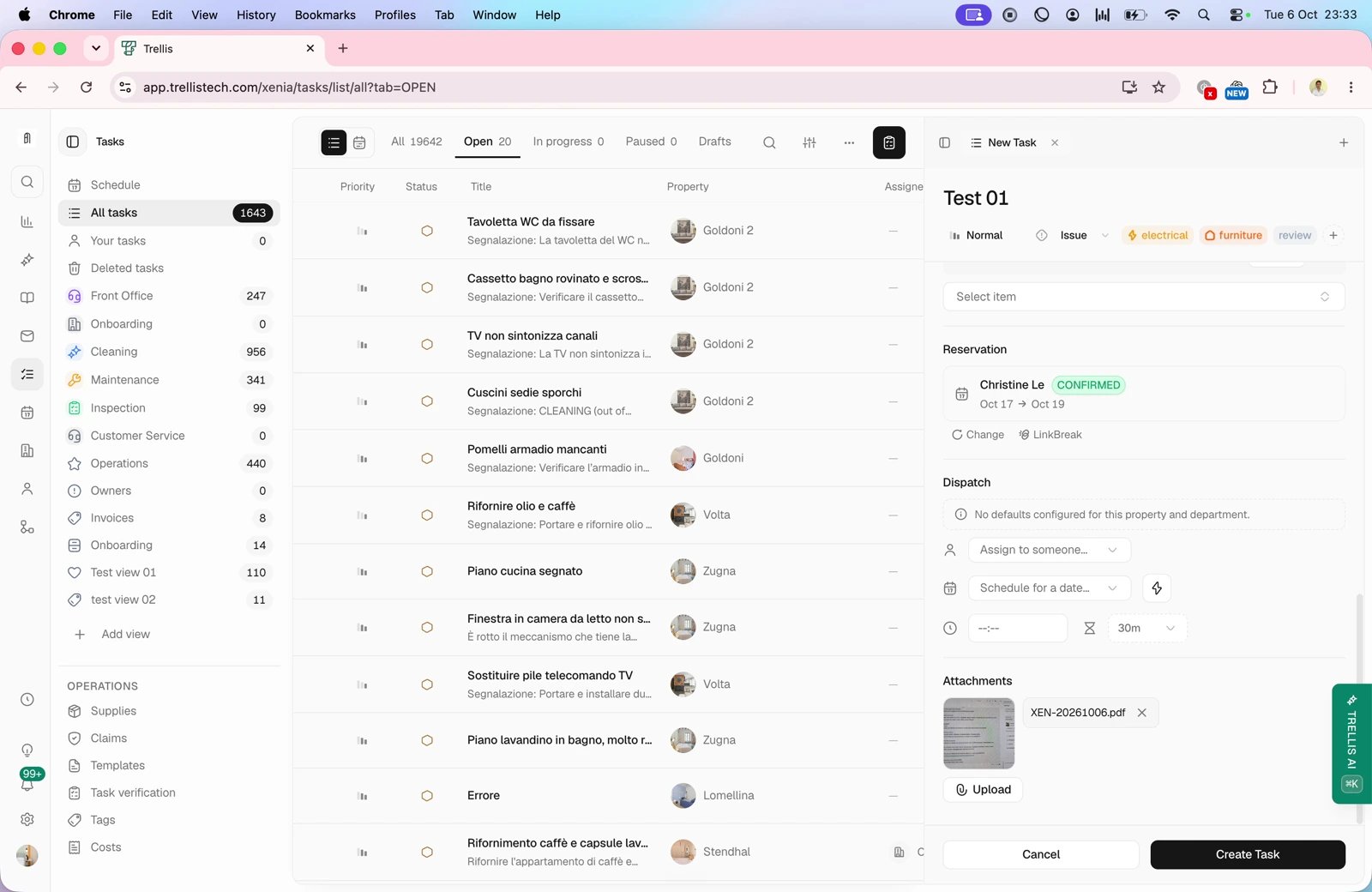
Task: Click the Cancel button
Action: pos(1041,854)
